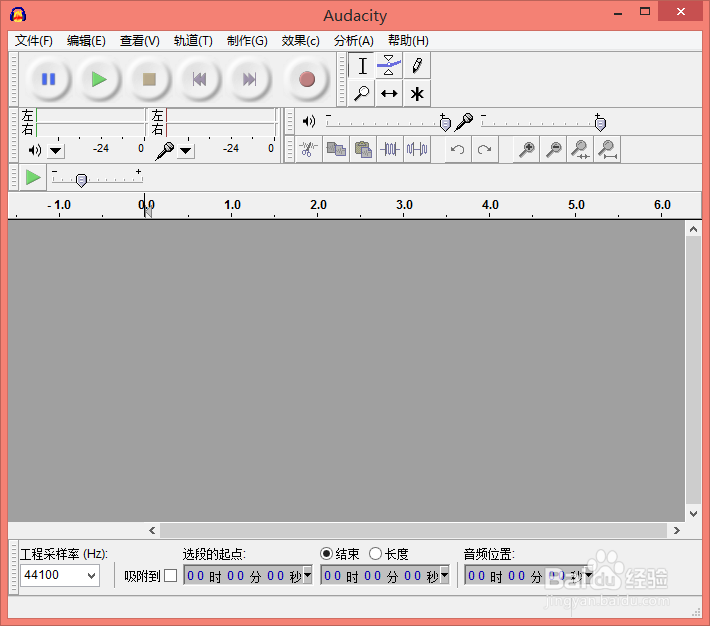Click the output volume slider handle

click(x=445, y=124)
